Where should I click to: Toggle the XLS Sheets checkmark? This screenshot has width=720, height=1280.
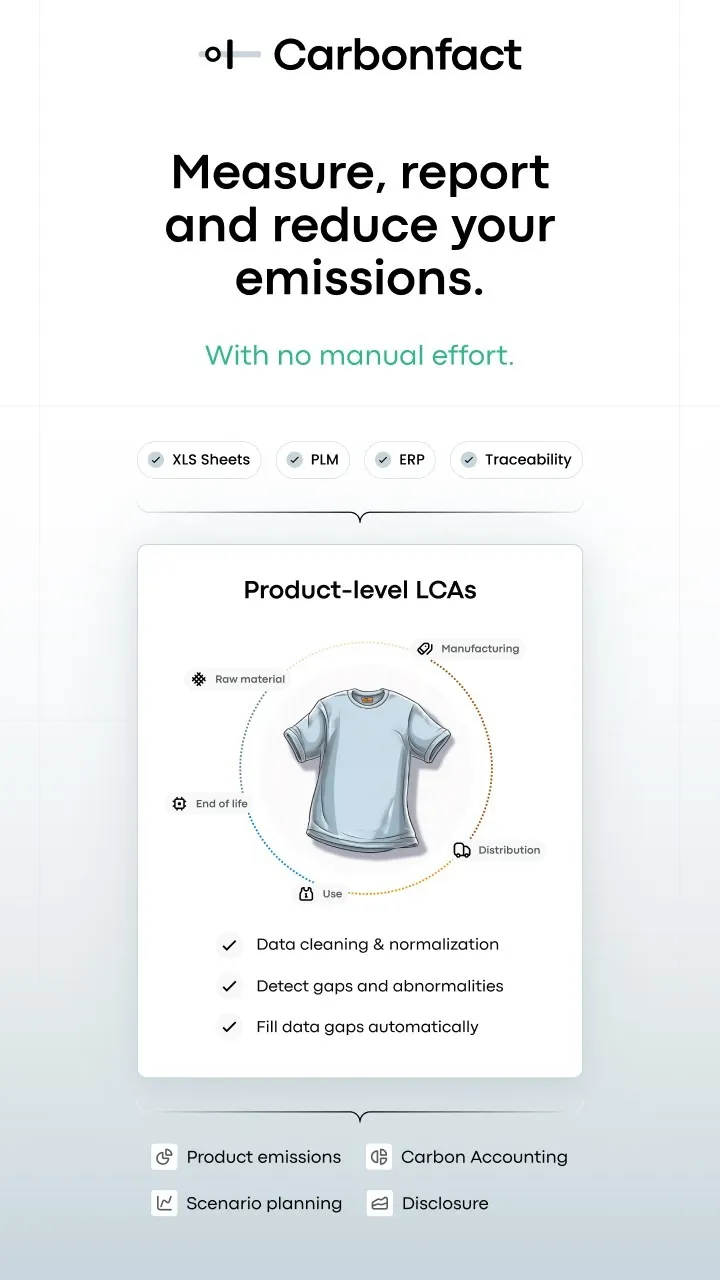pyautogui.click(x=156, y=460)
